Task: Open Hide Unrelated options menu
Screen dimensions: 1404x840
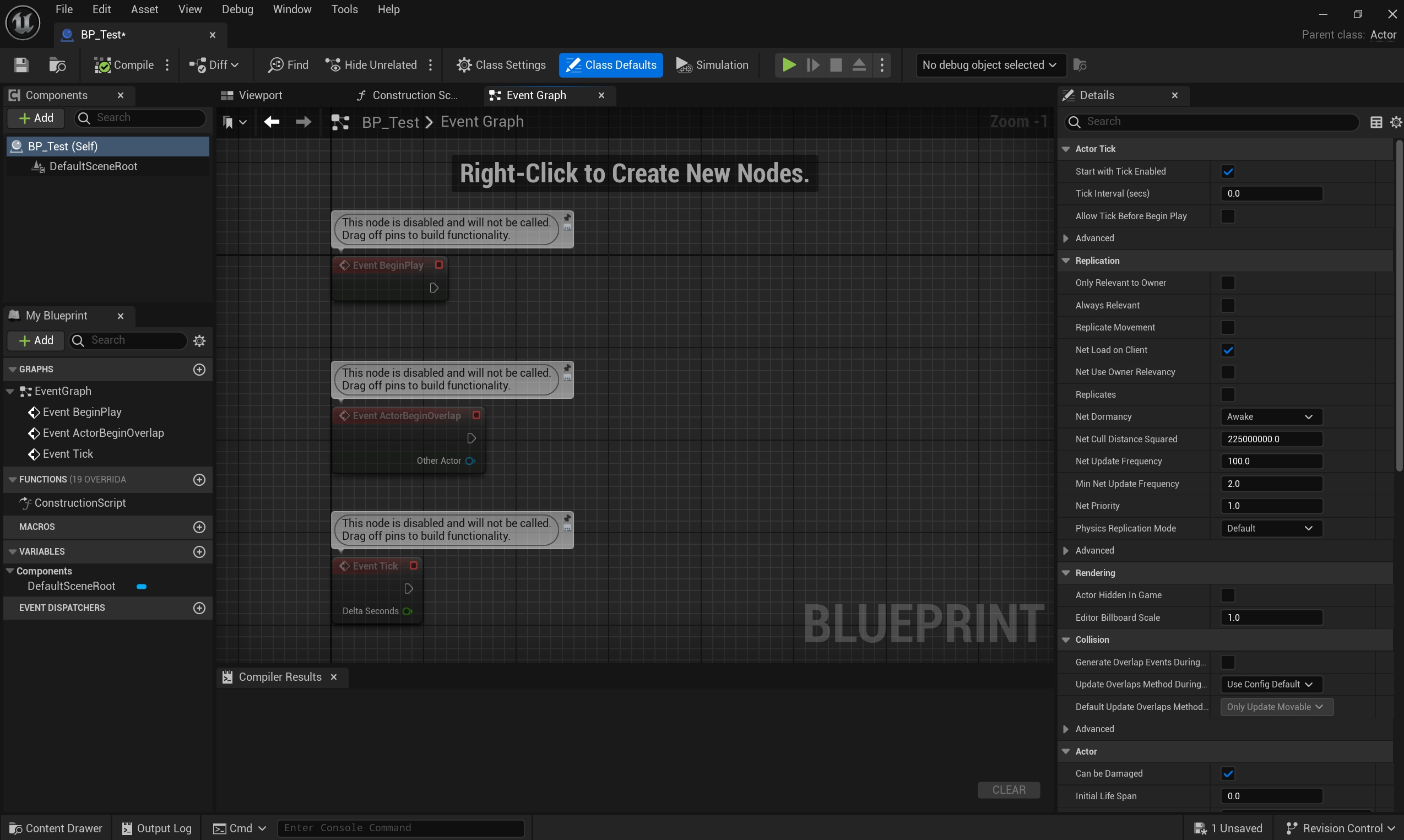Action: 431,65
